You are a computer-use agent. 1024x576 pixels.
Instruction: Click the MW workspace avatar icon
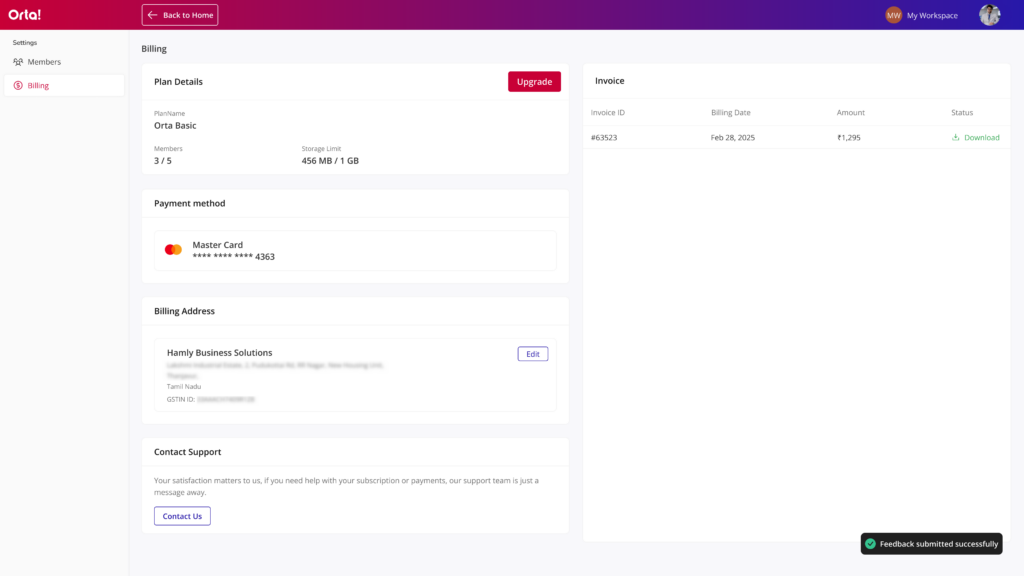[893, 15]
